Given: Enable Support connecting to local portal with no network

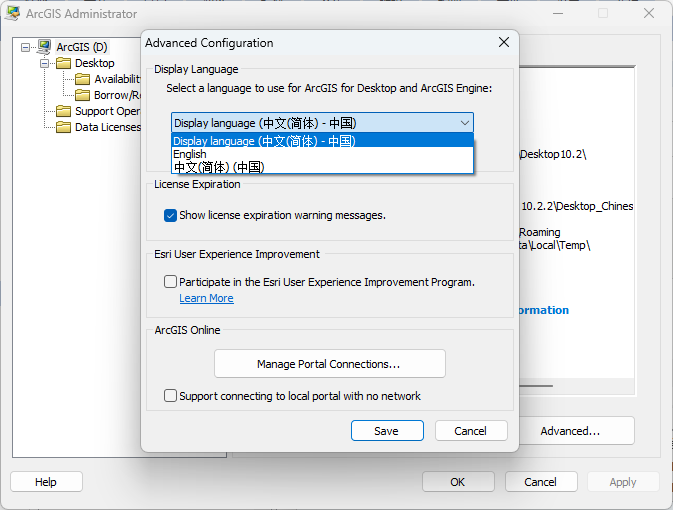Looking at the screenshot, I should [x=170, y=395].
